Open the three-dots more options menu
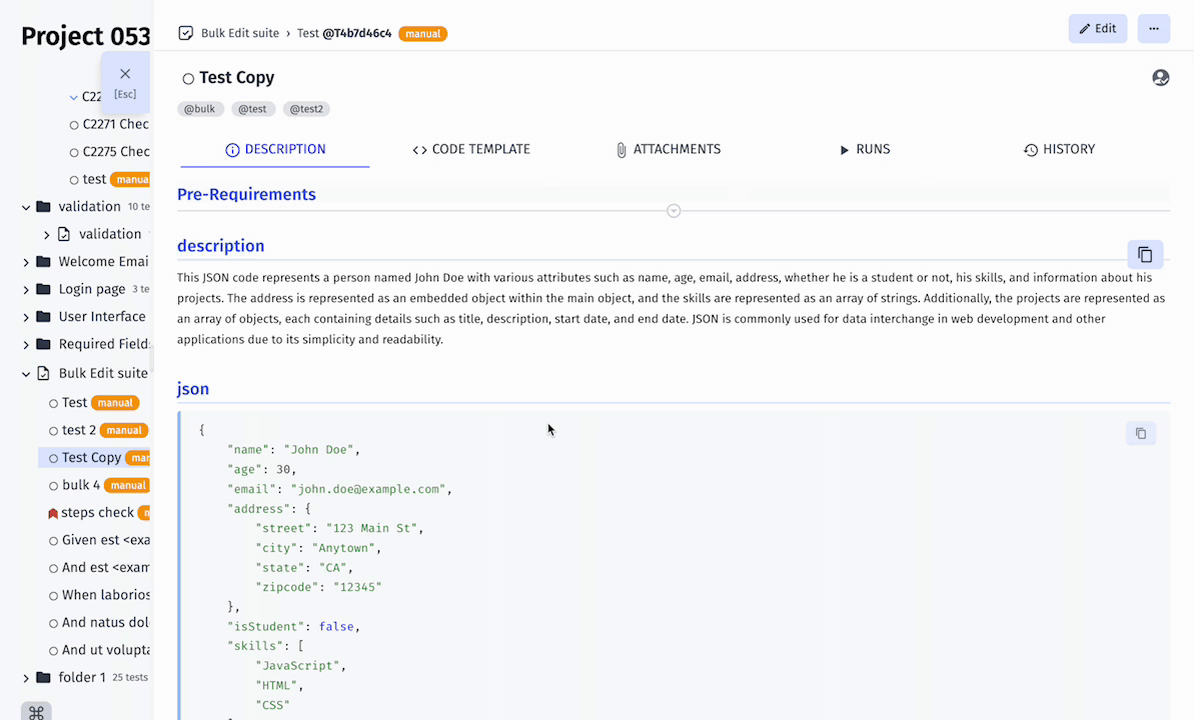The height and width of the screenshot is (720, 1194). (1154, 29)
